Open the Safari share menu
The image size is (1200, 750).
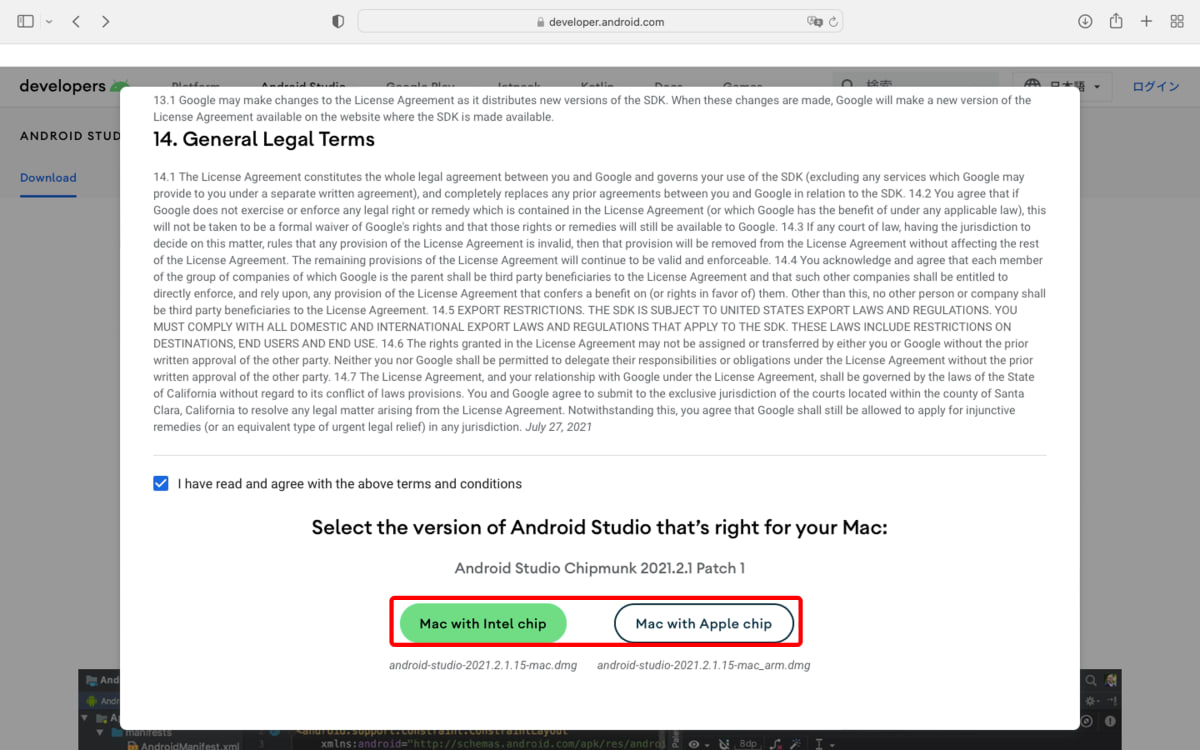point(1116,21)
